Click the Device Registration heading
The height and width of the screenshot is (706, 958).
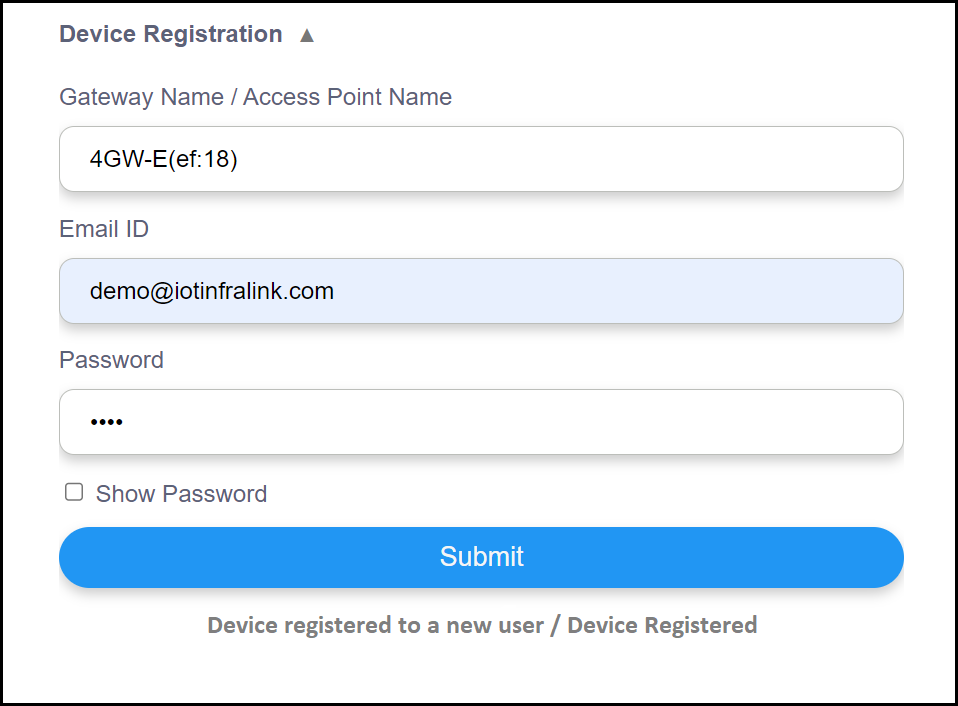[x=171, y=34]
